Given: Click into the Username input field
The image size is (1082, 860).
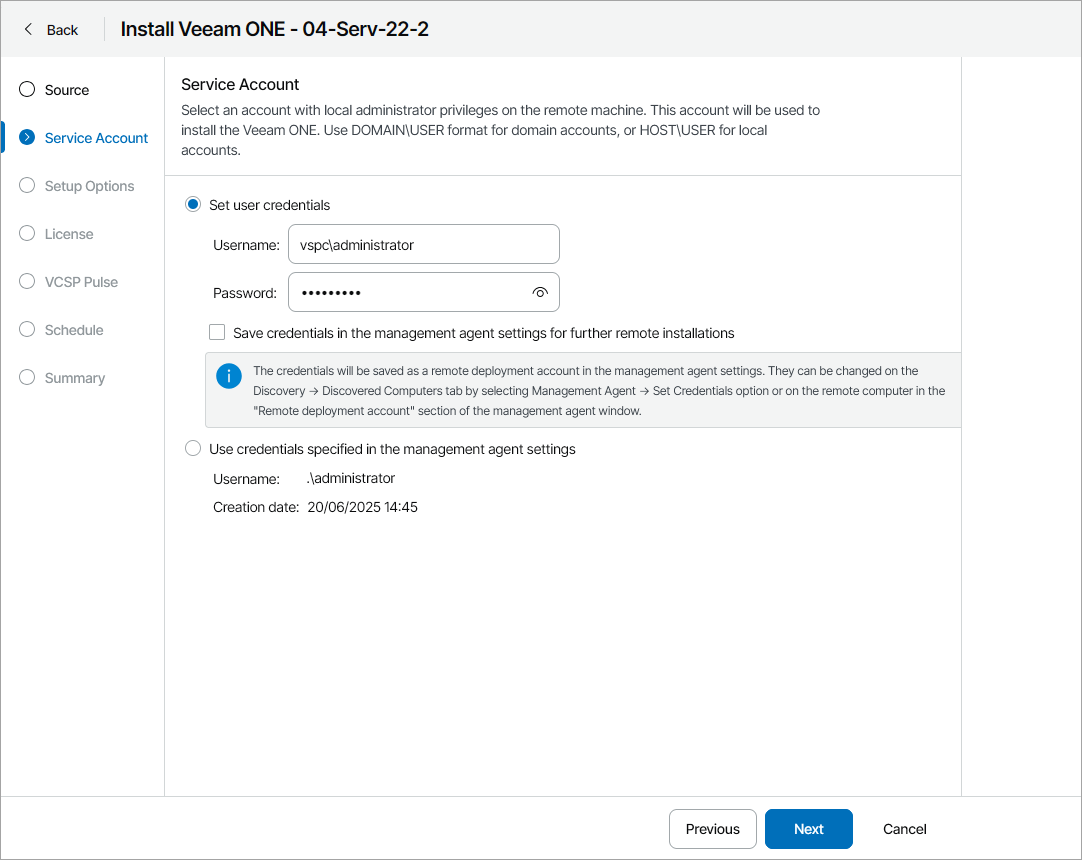Looking at the screenshot, I should click(423, 245).
